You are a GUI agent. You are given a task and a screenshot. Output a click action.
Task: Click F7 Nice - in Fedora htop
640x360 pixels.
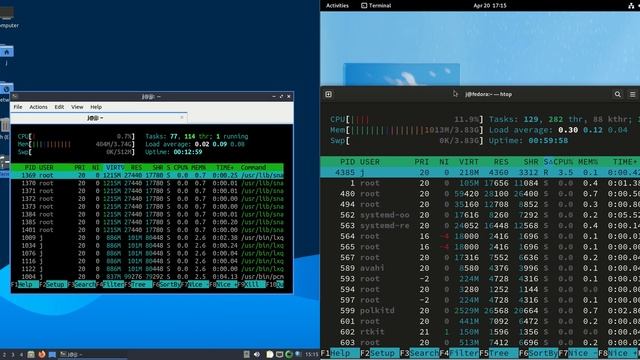[578, 353]
